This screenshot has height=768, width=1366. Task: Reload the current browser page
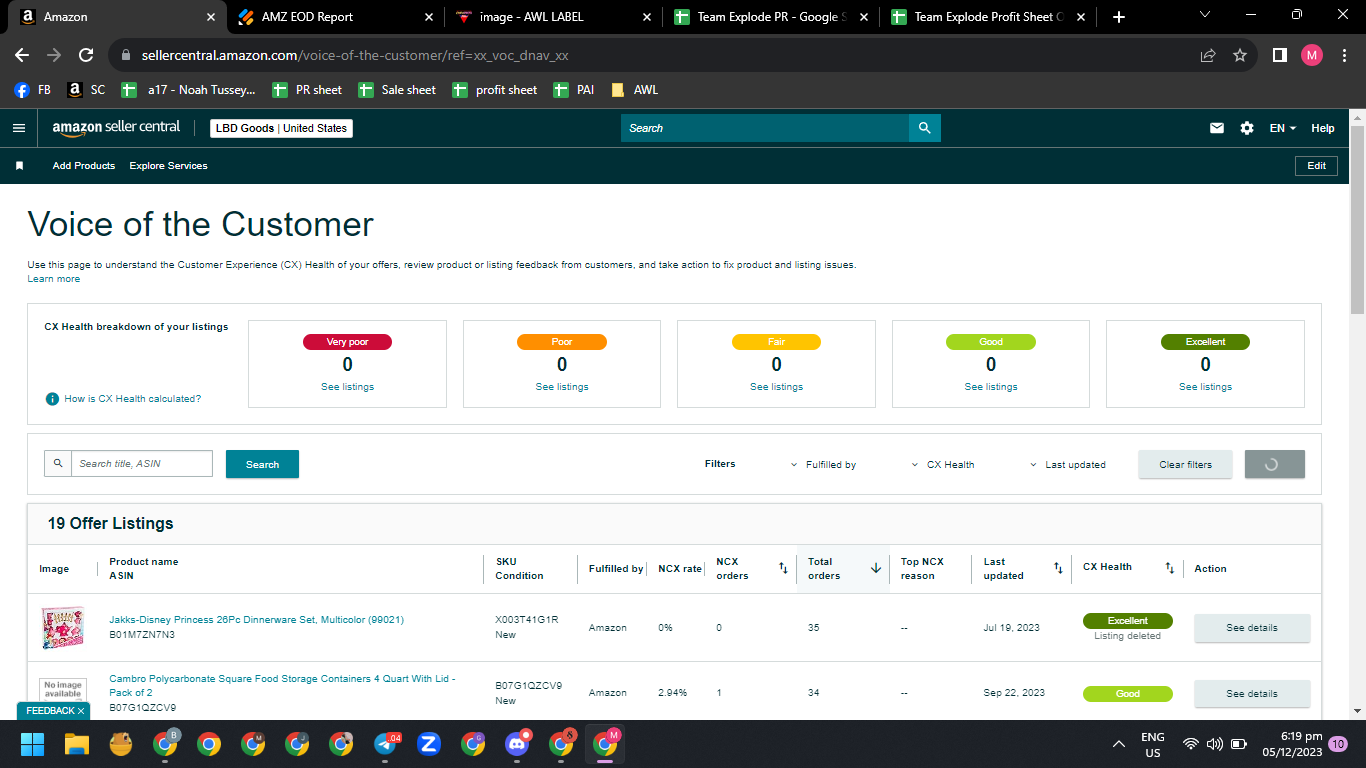click(86, 56)
